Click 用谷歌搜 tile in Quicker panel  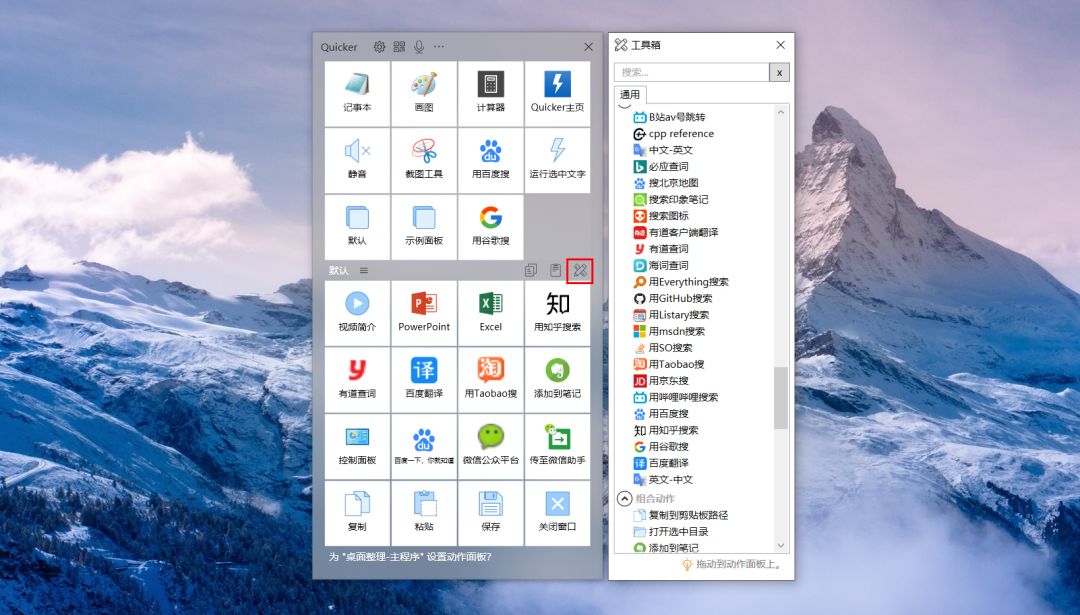coord(491,227)
